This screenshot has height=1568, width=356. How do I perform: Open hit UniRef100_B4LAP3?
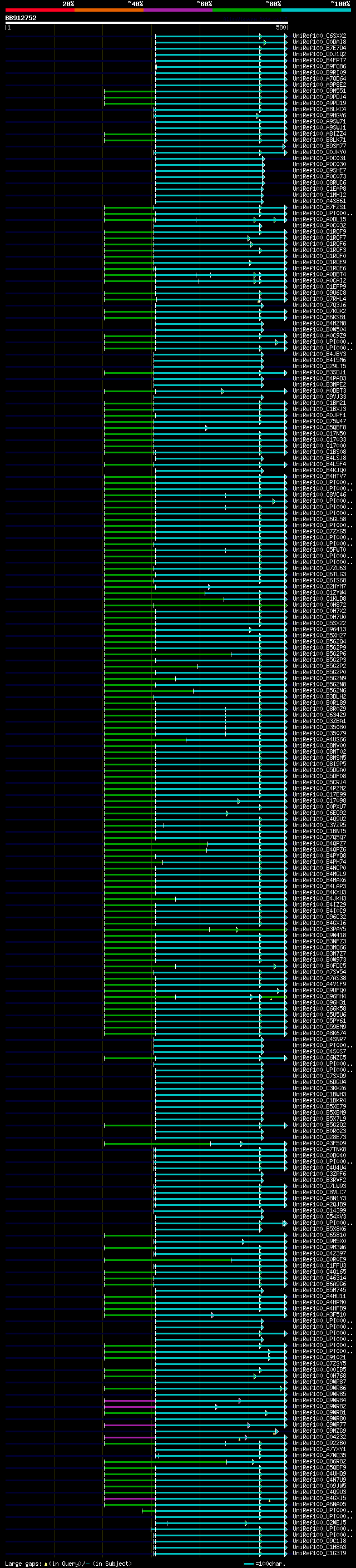coord(319,886)
